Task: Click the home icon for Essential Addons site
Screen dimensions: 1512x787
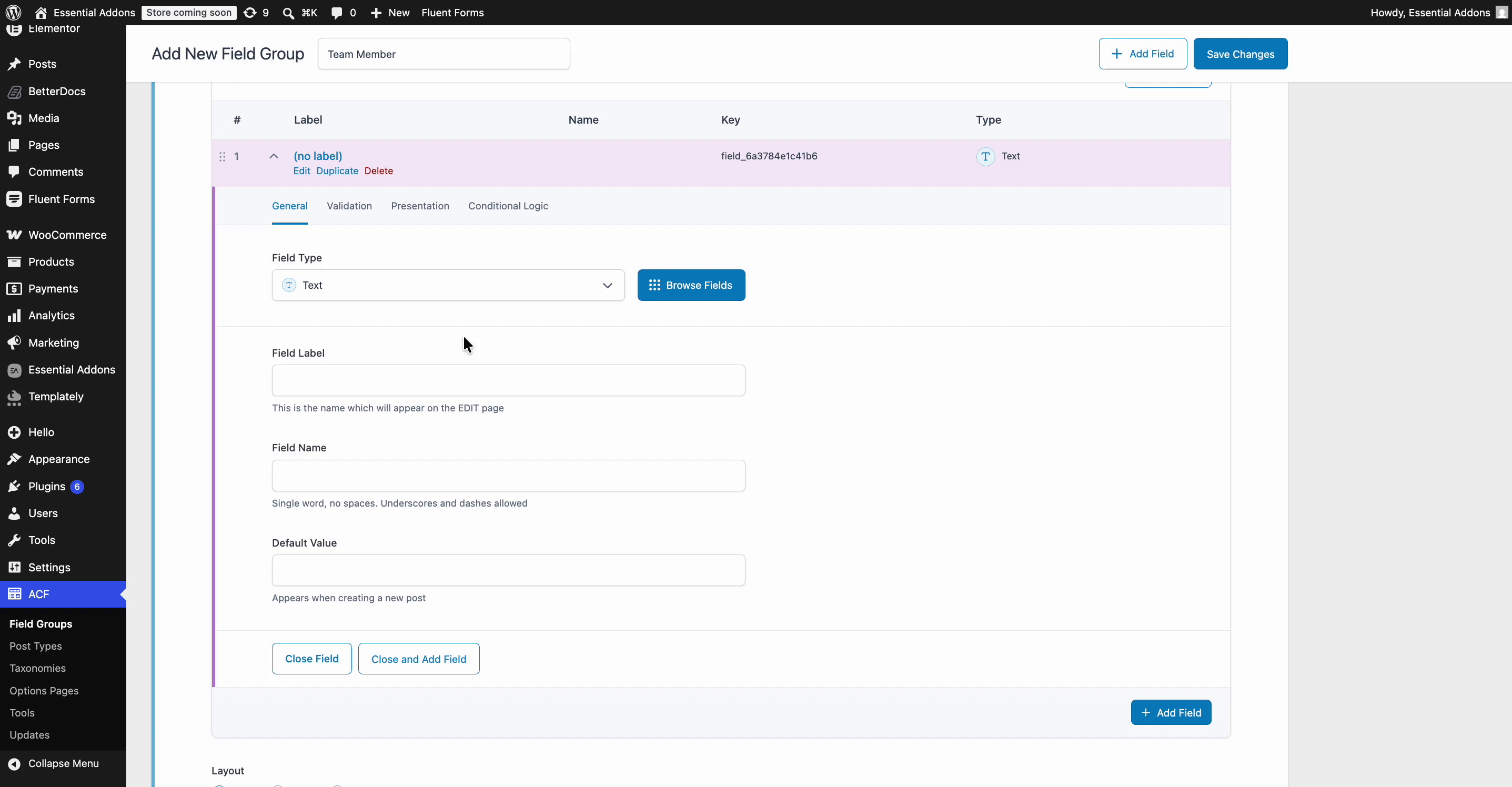Action: pyautogui.click(x=41, y=12)
